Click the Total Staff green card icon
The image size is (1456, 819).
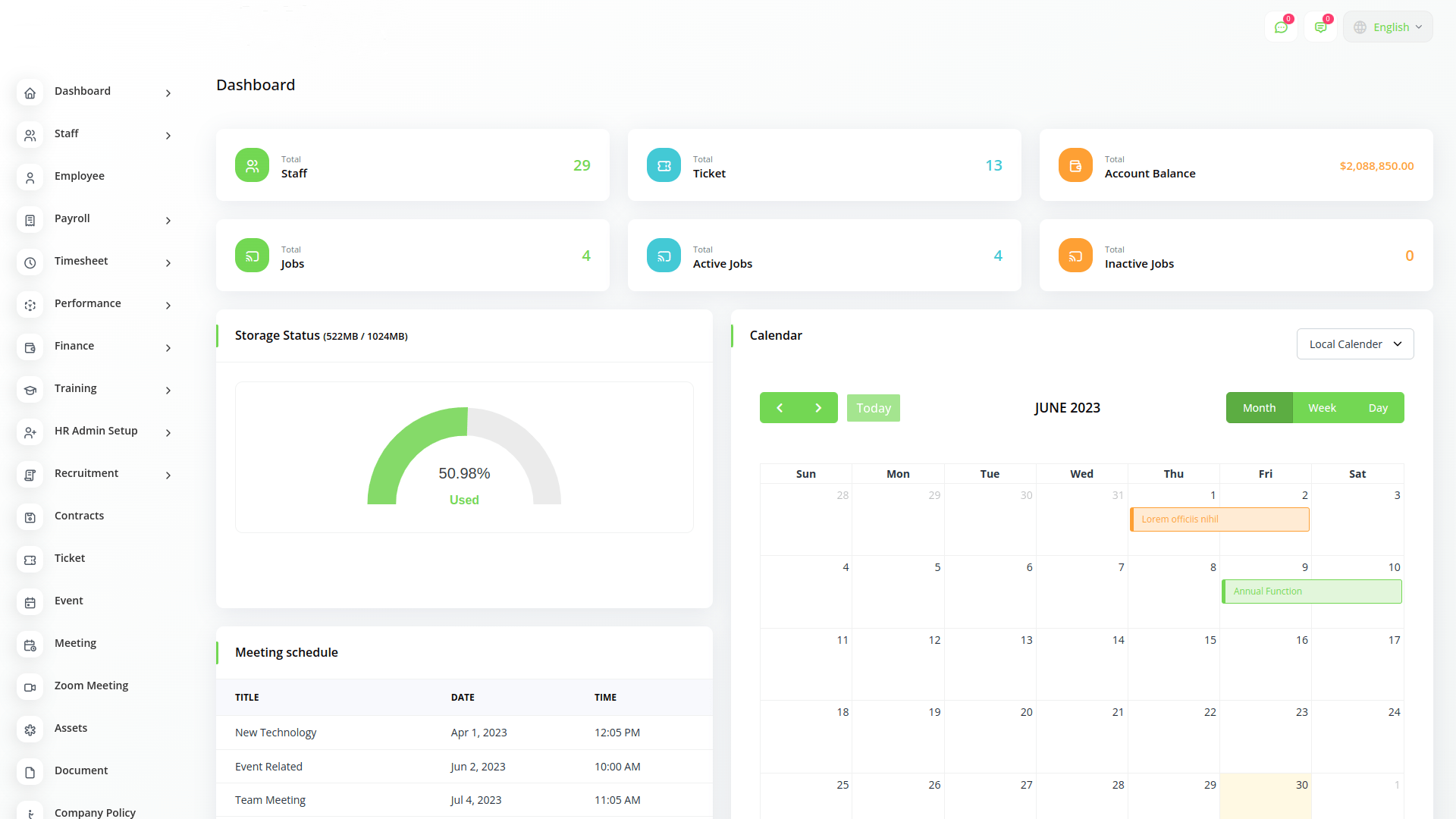click(x=252, y=165)
